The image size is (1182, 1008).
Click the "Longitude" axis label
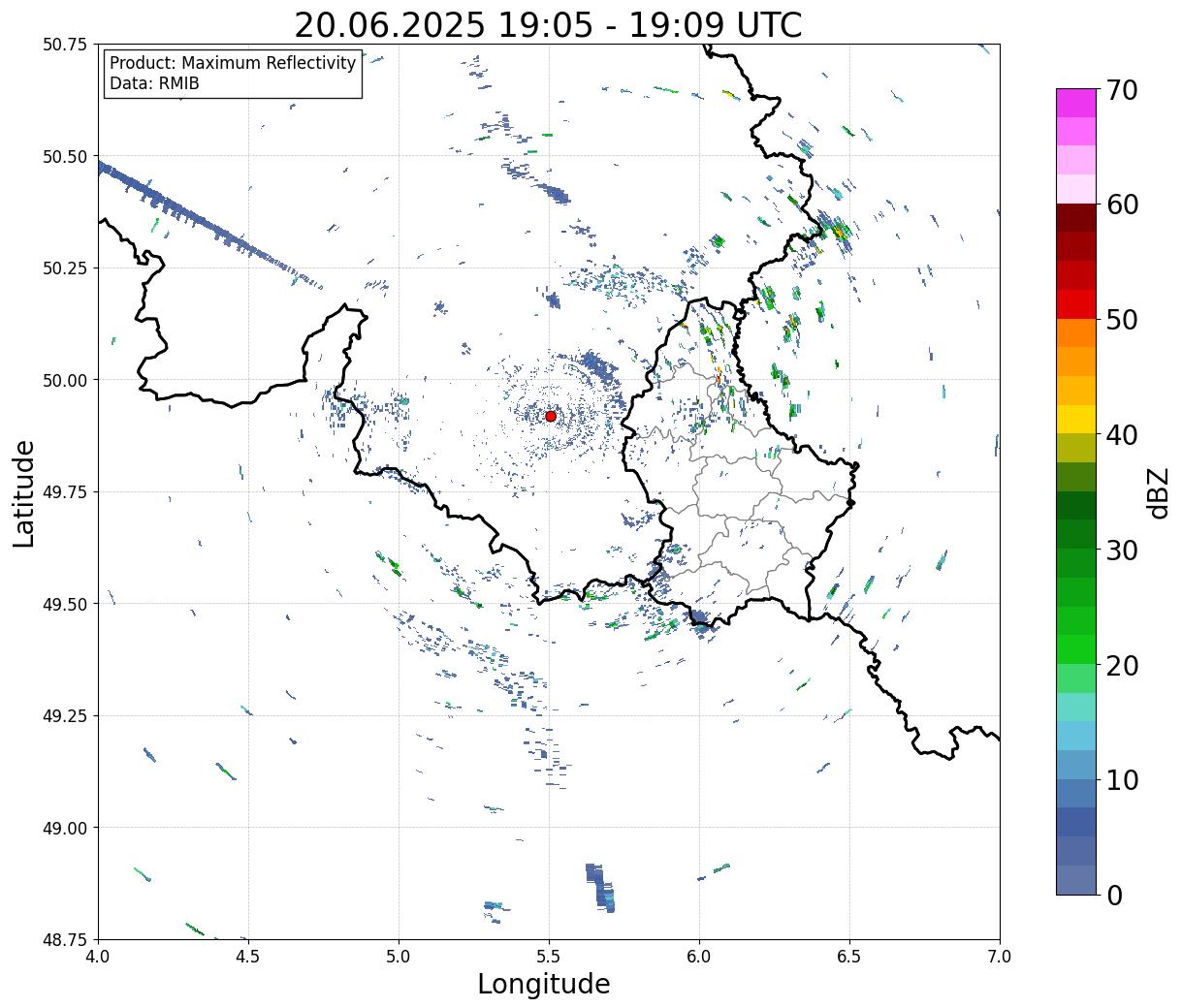pos(544,984)
